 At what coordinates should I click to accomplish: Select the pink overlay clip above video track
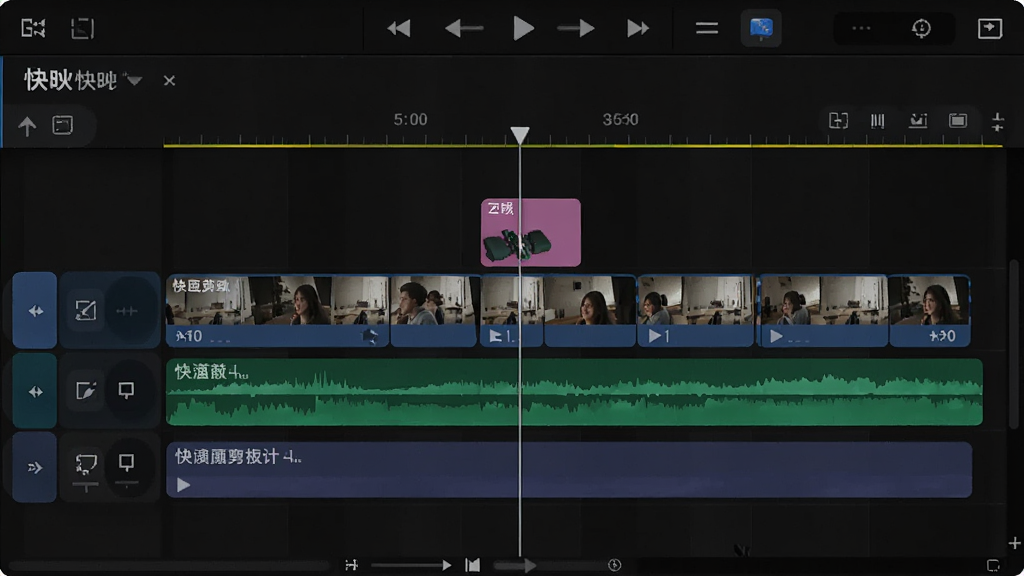(x=531, y=232)
